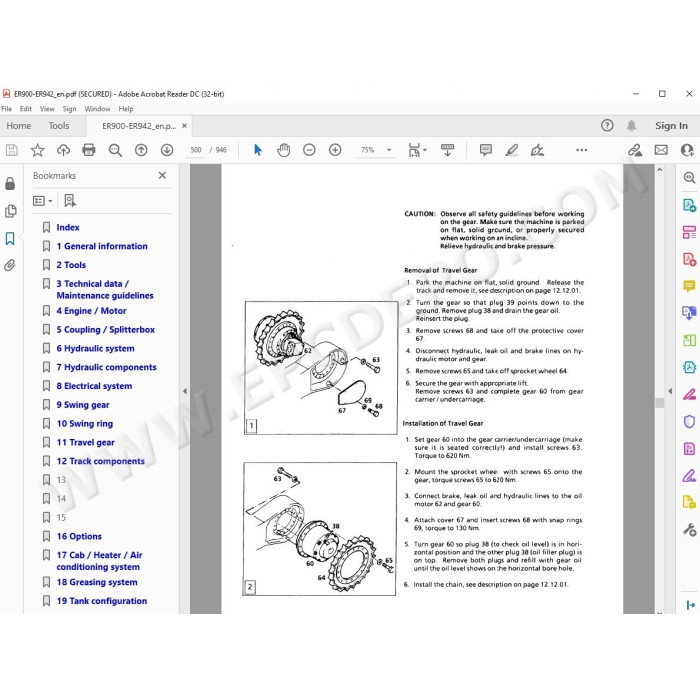Open Protect shield tool in right pane
Viewport: 700px width, 700px height.
(x=689, y=421)
